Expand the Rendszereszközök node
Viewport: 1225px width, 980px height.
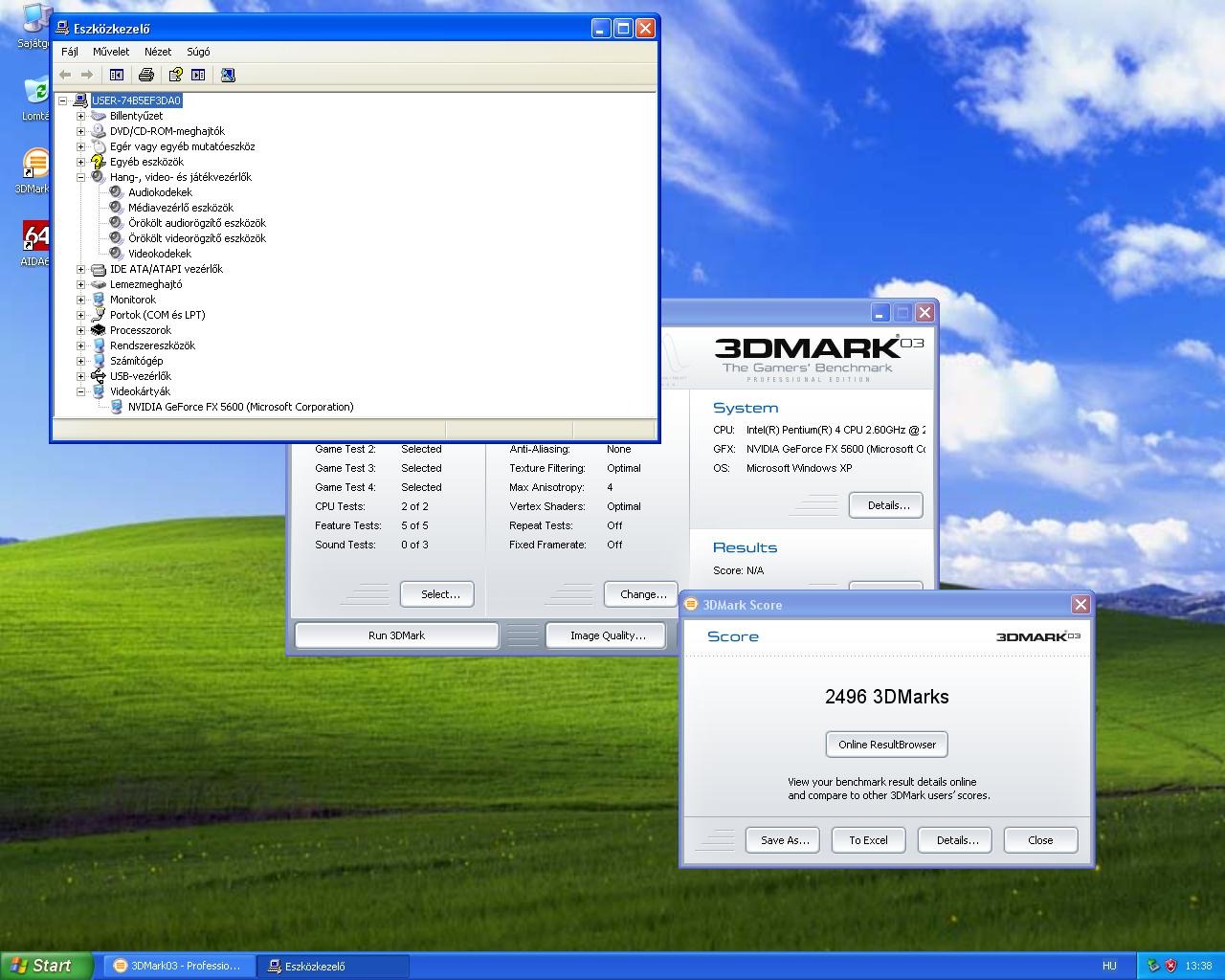pos(81,345)
